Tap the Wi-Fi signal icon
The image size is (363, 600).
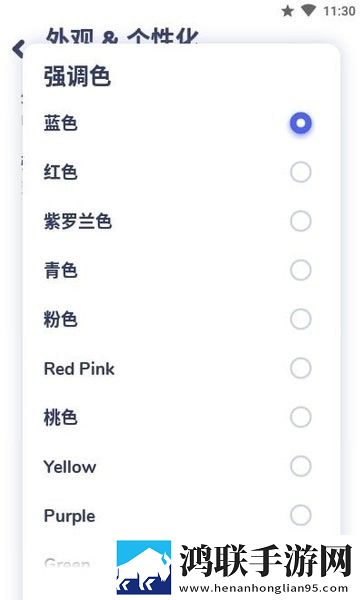[308, 11]
